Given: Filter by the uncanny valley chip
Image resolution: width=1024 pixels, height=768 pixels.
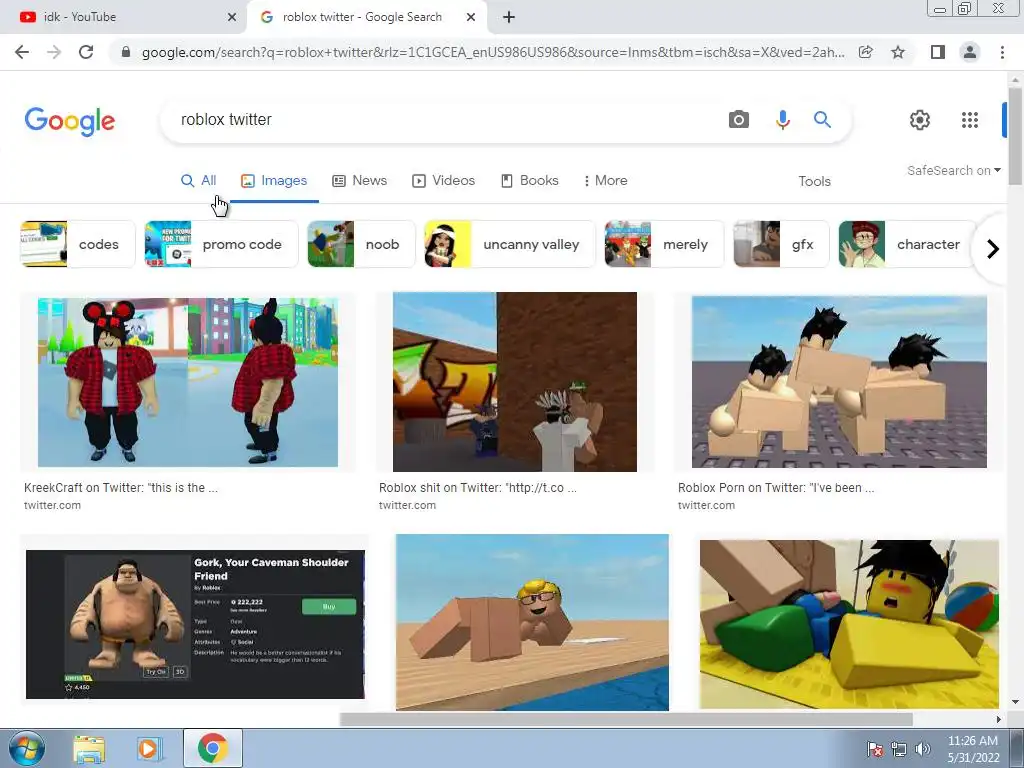Looking at the screenshot, I should pos(509,244).
